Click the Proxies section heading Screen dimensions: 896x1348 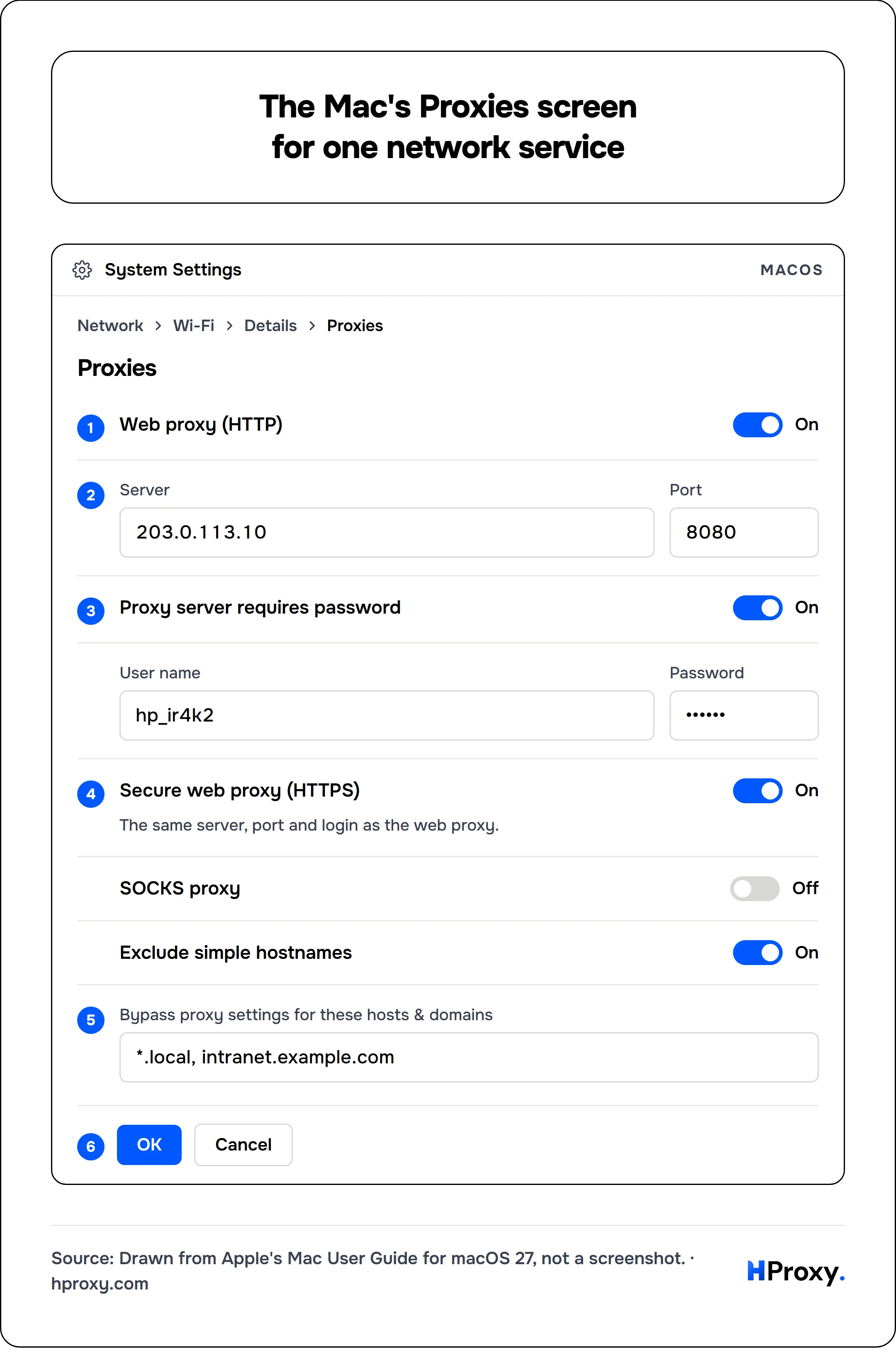pyautogui.click(x=117, y=368)
